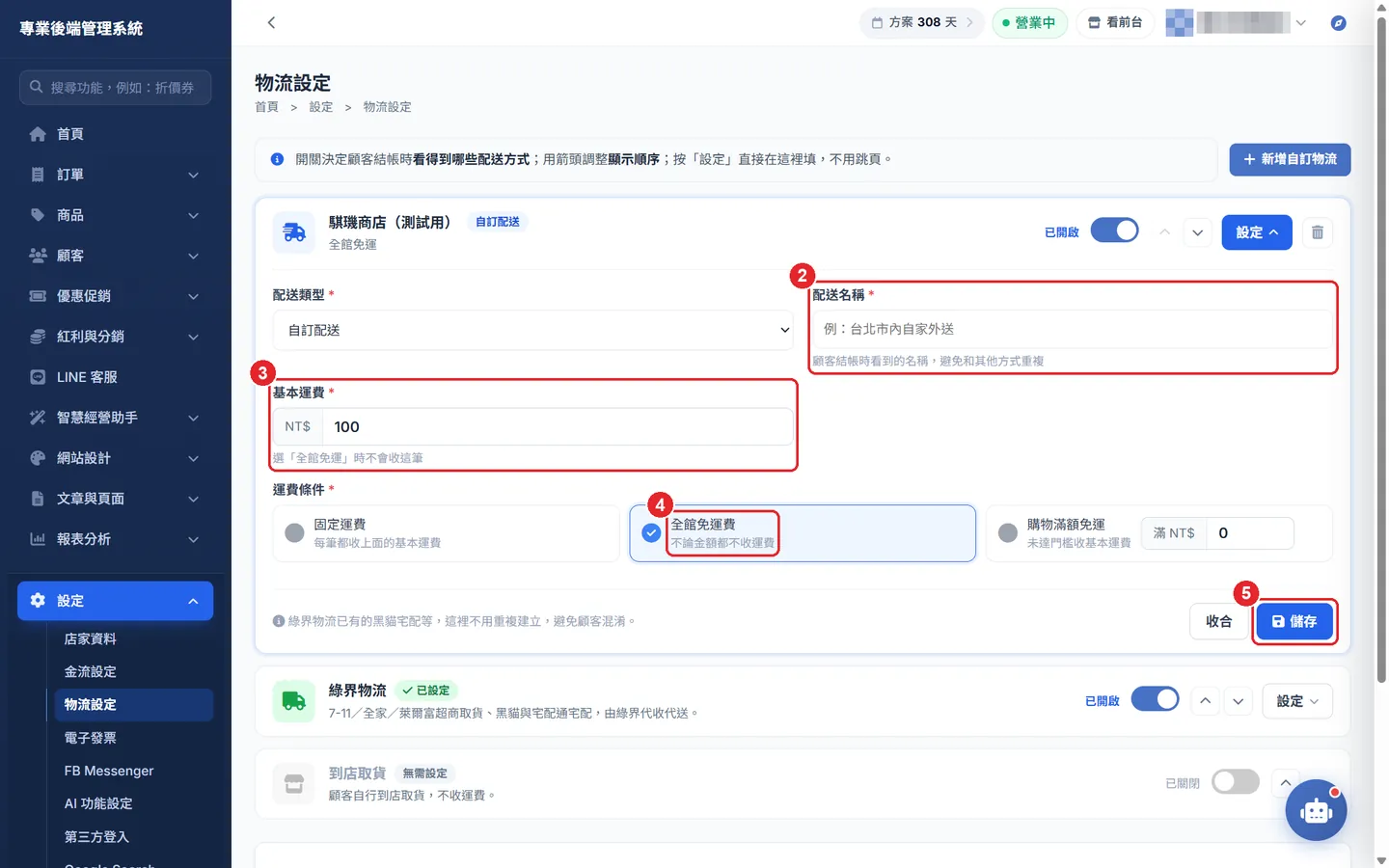Click the 看前台 button
This screenshot has height=868, width=1389.
(1114, 22)
